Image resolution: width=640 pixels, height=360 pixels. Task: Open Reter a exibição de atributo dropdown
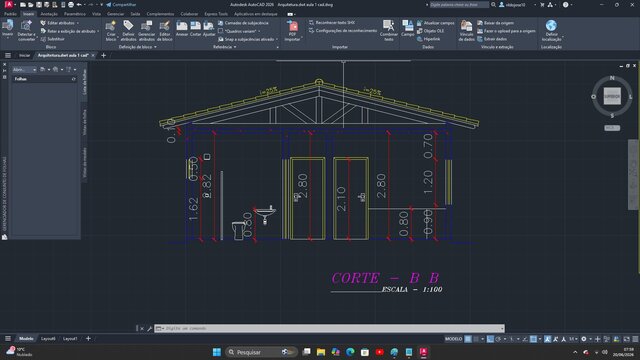(98, 31)
